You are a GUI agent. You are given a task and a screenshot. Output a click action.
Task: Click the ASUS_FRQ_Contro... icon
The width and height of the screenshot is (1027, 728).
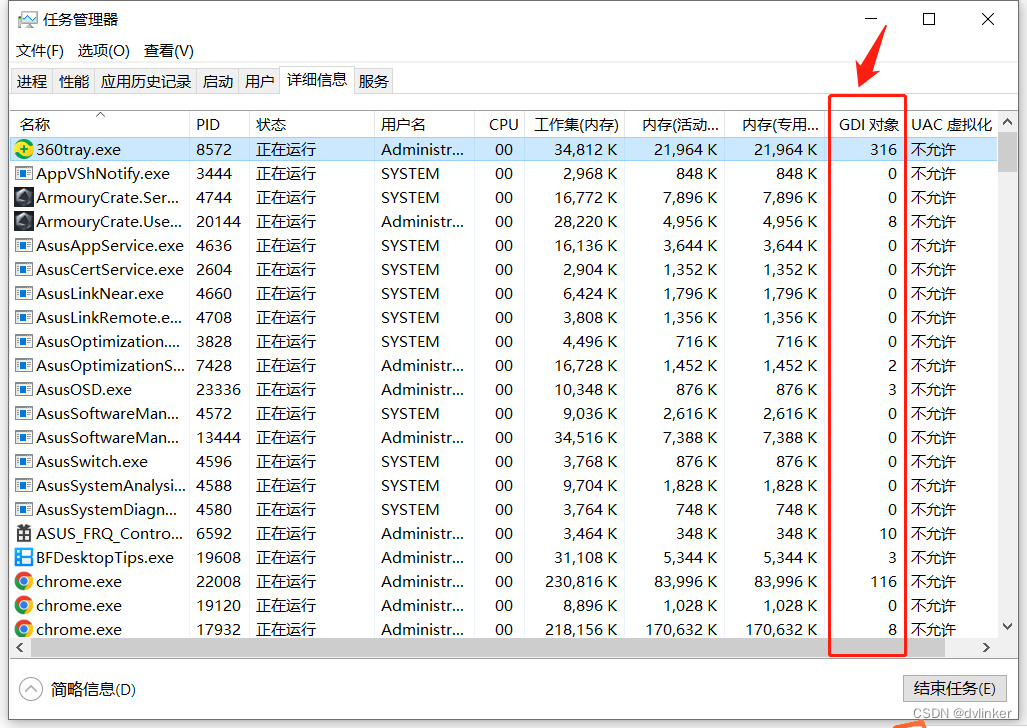[24, 533]
